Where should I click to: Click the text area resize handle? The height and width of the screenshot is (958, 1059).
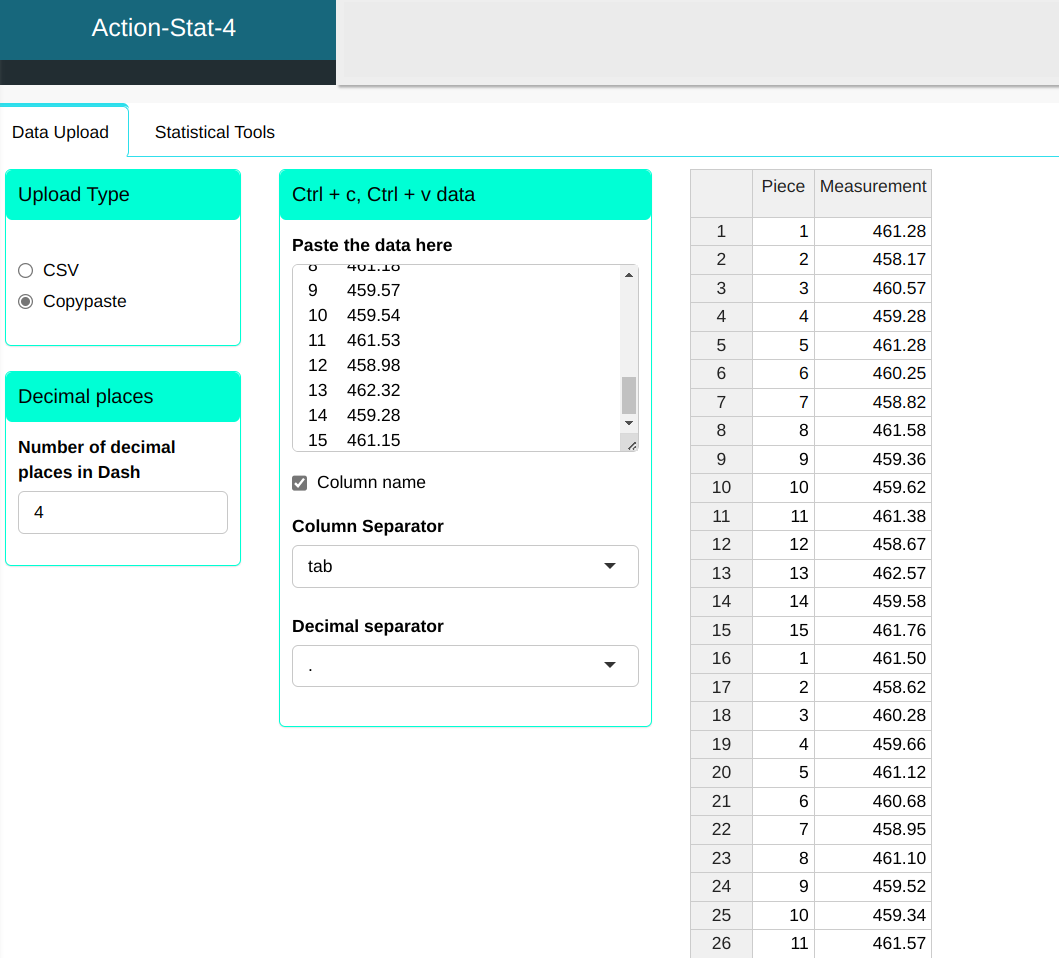click(630, 444)
